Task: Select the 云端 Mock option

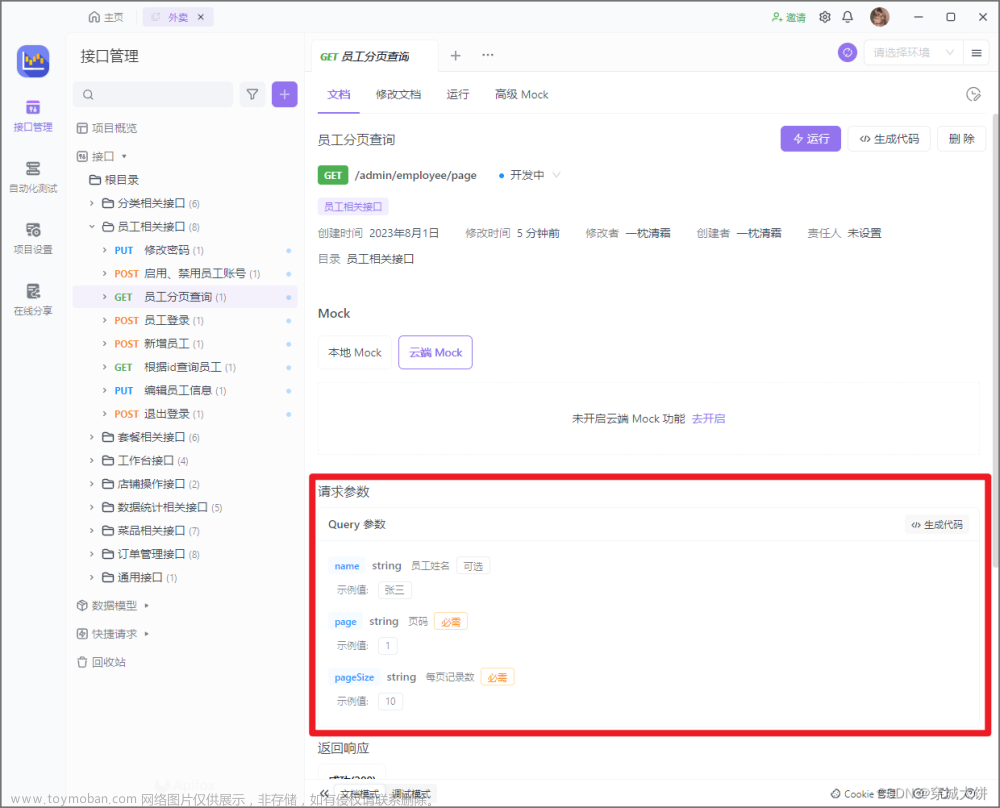Action: (436, 352)
